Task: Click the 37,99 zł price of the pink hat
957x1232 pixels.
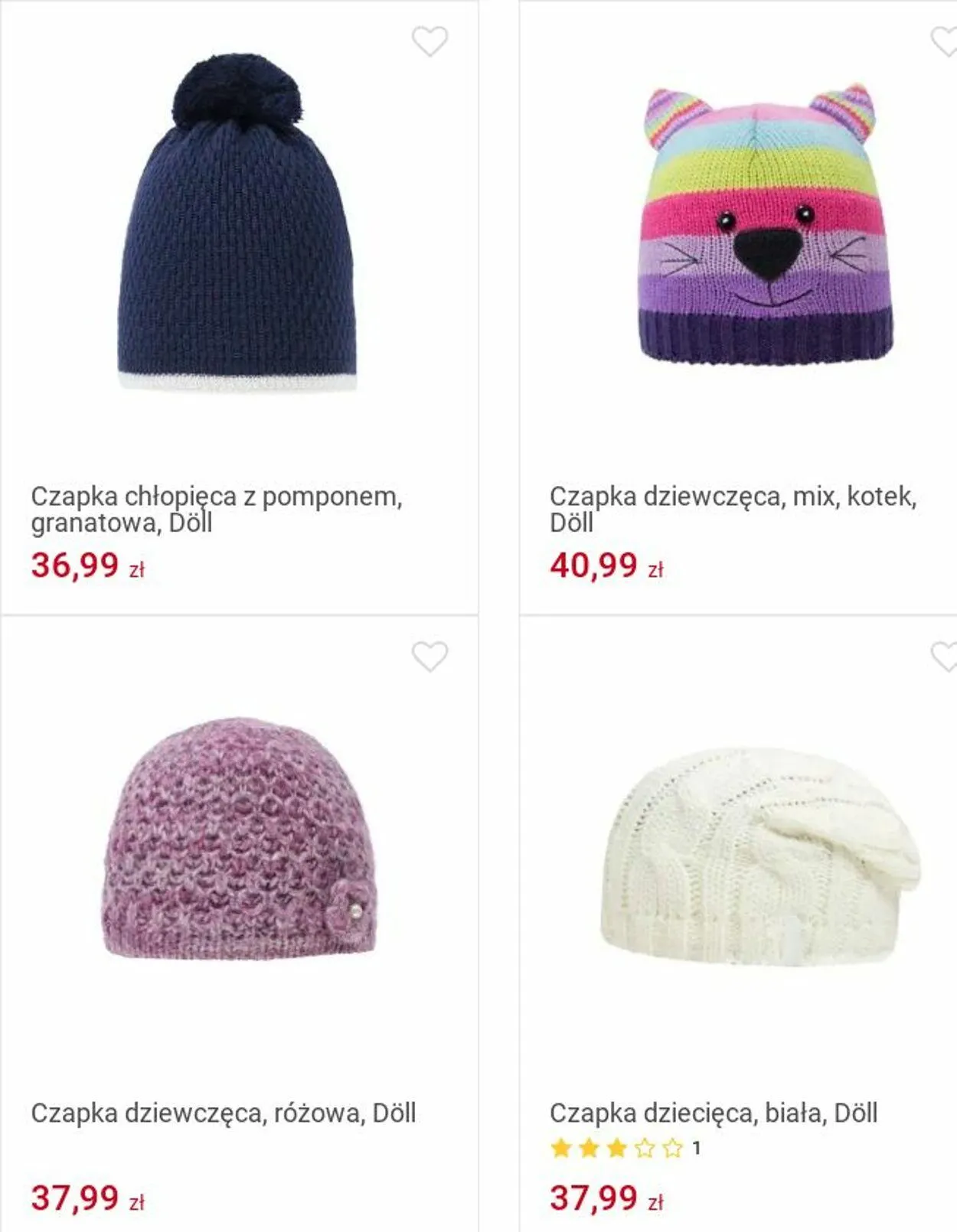Action: point(87,1198)
